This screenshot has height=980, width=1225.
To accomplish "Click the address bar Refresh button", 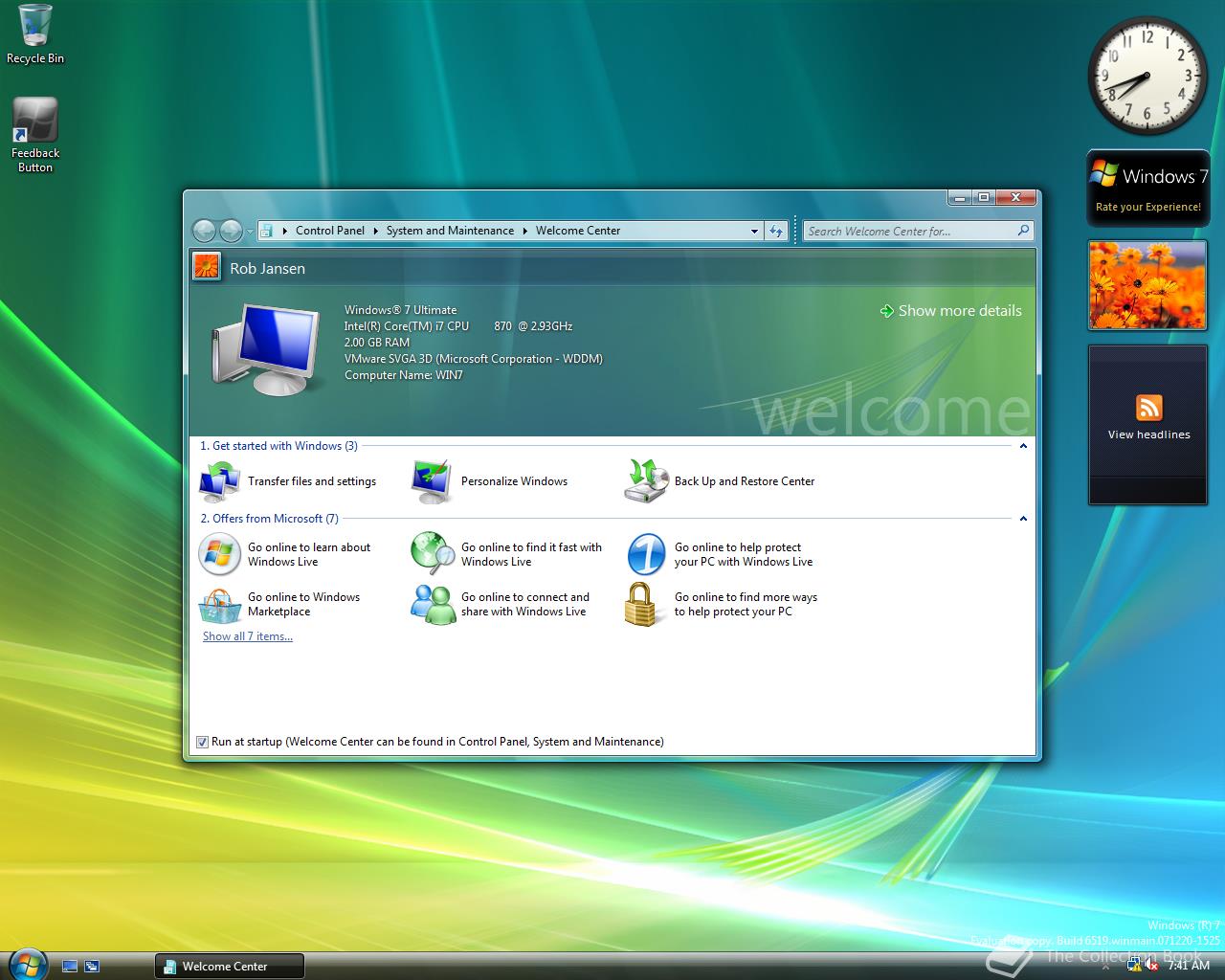I will pos(776,231).
